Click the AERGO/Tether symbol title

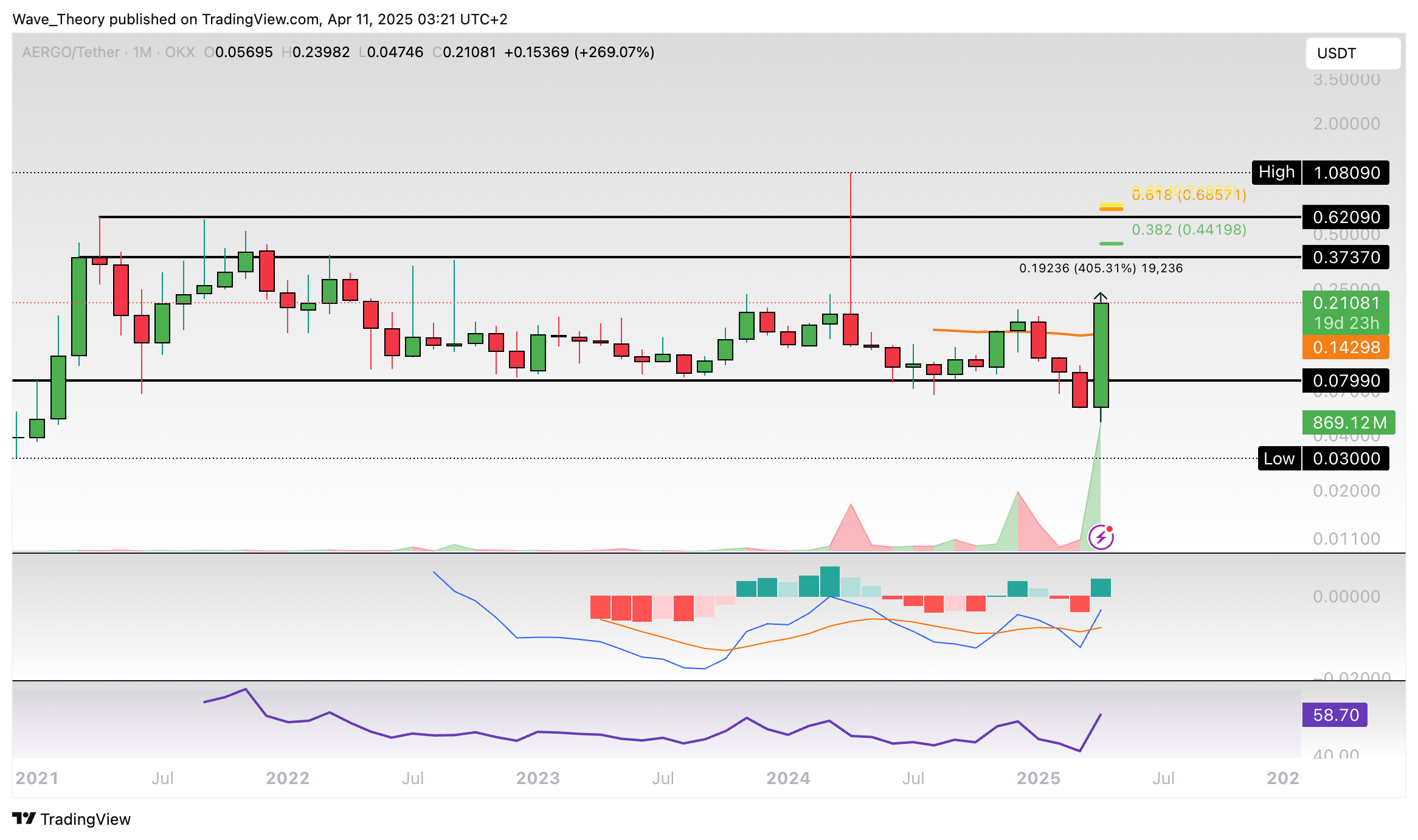[71, 52]
